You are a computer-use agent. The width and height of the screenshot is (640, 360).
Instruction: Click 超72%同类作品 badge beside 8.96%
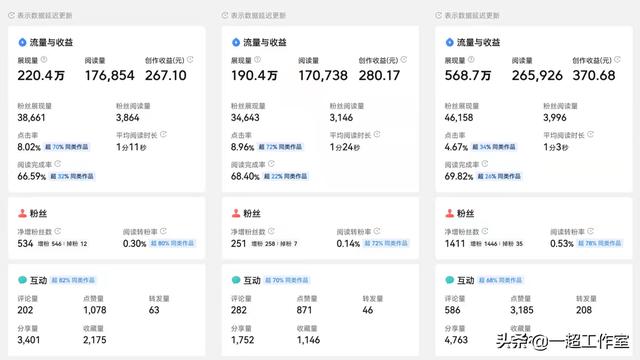point(280,147)
